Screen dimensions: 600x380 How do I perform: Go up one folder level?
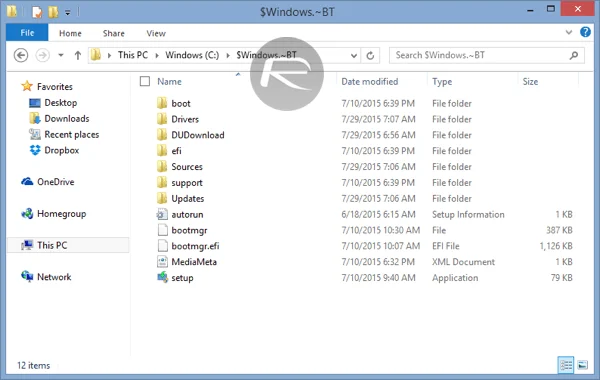78,55
